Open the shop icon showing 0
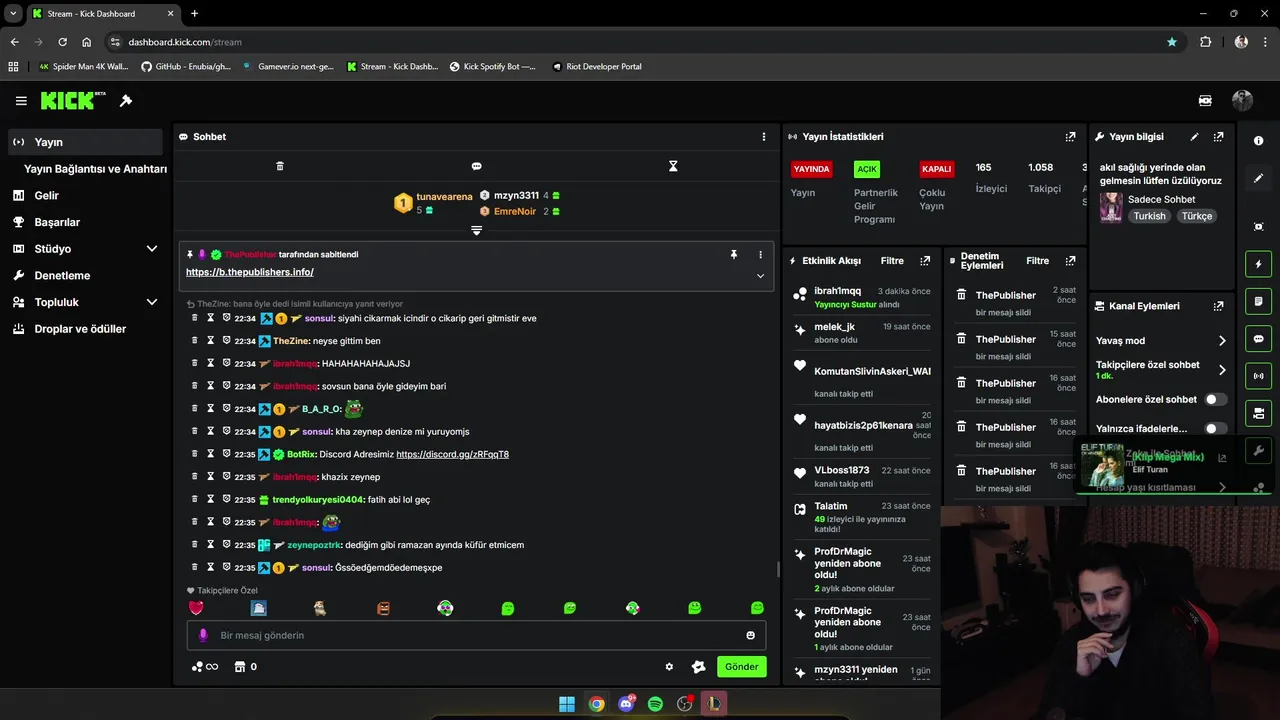 245,667
